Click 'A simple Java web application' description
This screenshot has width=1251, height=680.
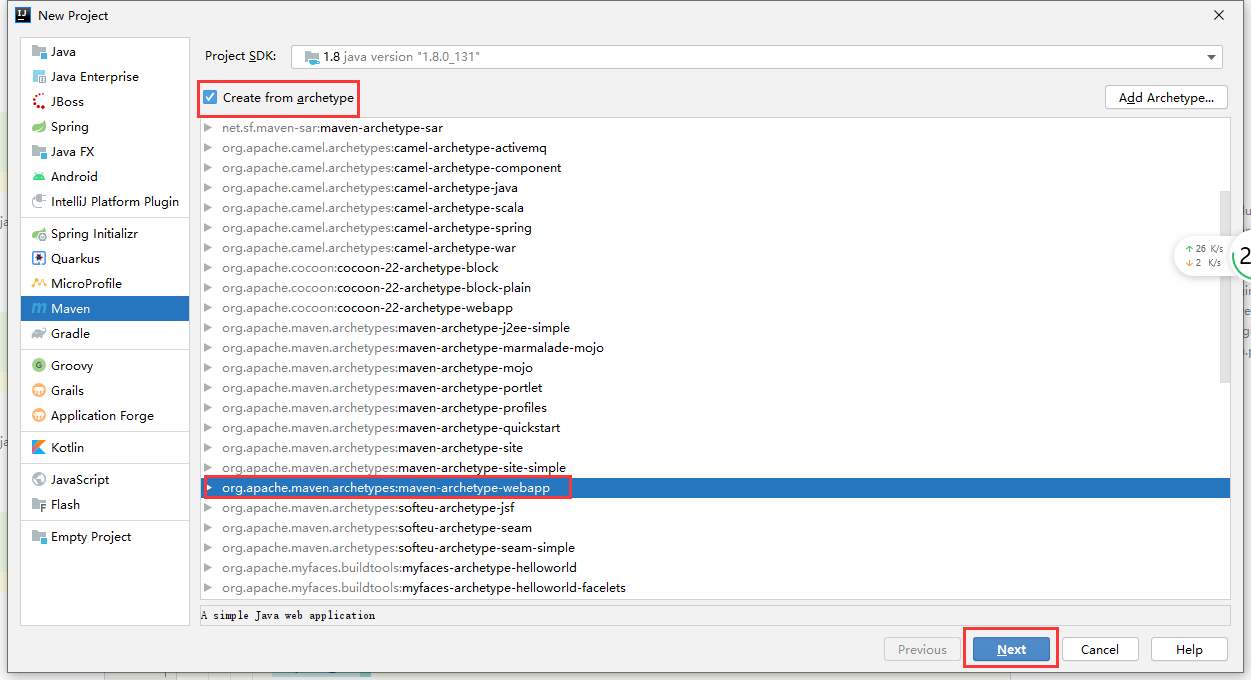[288, 615]
